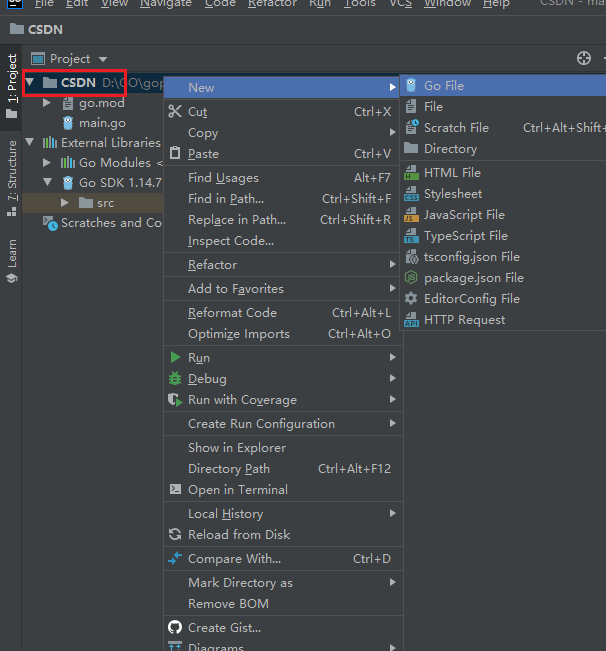The image size is (606, 651).
Task: Click the tsconfig.json File icon
Action: (x=412, y=257)
